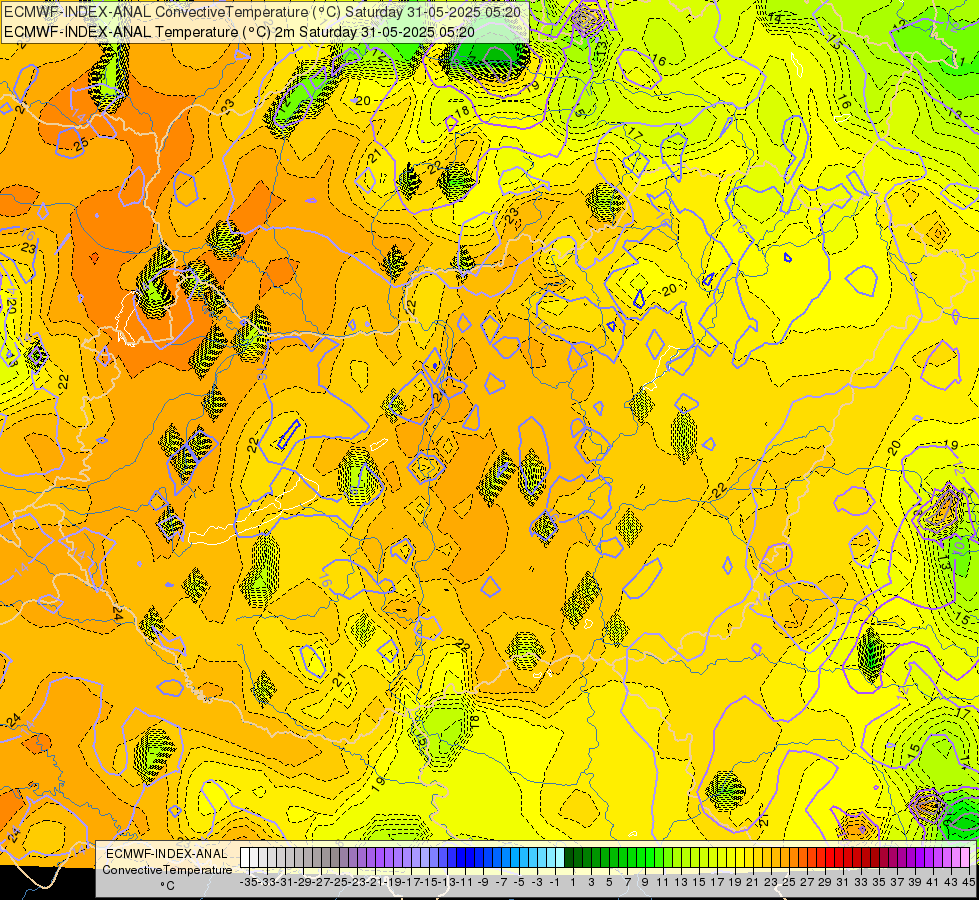Click the °C unit label in the legend

(x=167, y=886)
